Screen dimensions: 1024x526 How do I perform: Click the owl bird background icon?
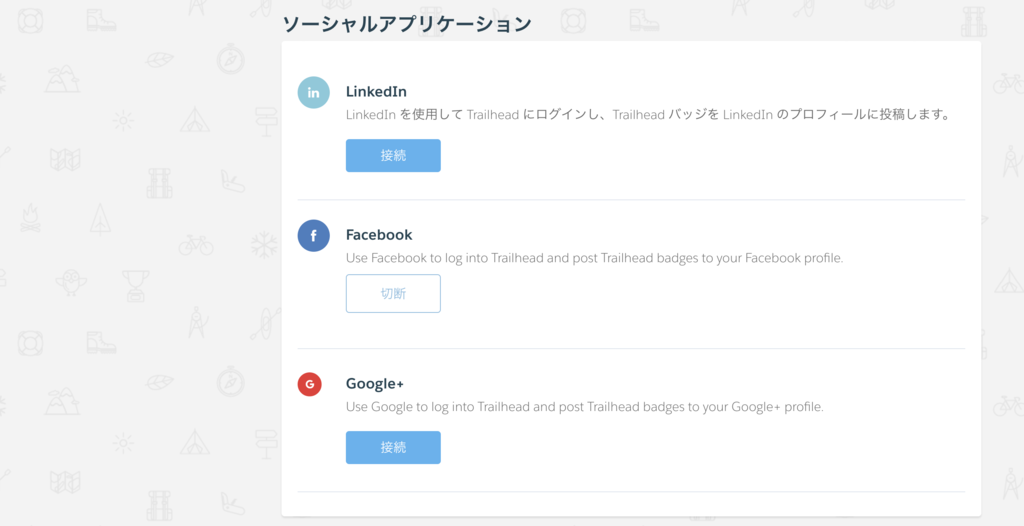pos(71,284)
